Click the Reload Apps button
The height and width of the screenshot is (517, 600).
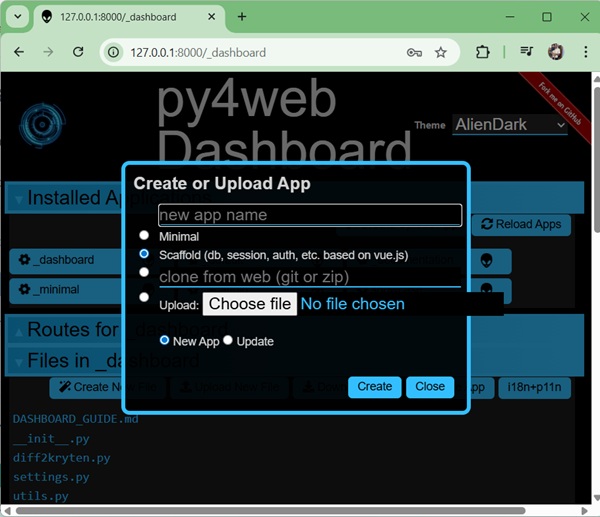pyautogui.click(x=522, y=225)
